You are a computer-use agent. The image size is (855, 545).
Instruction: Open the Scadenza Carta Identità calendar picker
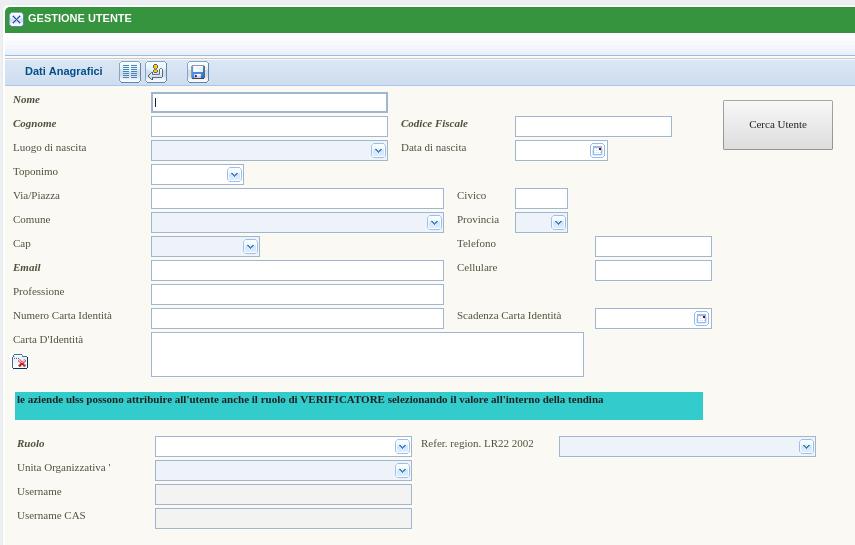tap(701, 319)
